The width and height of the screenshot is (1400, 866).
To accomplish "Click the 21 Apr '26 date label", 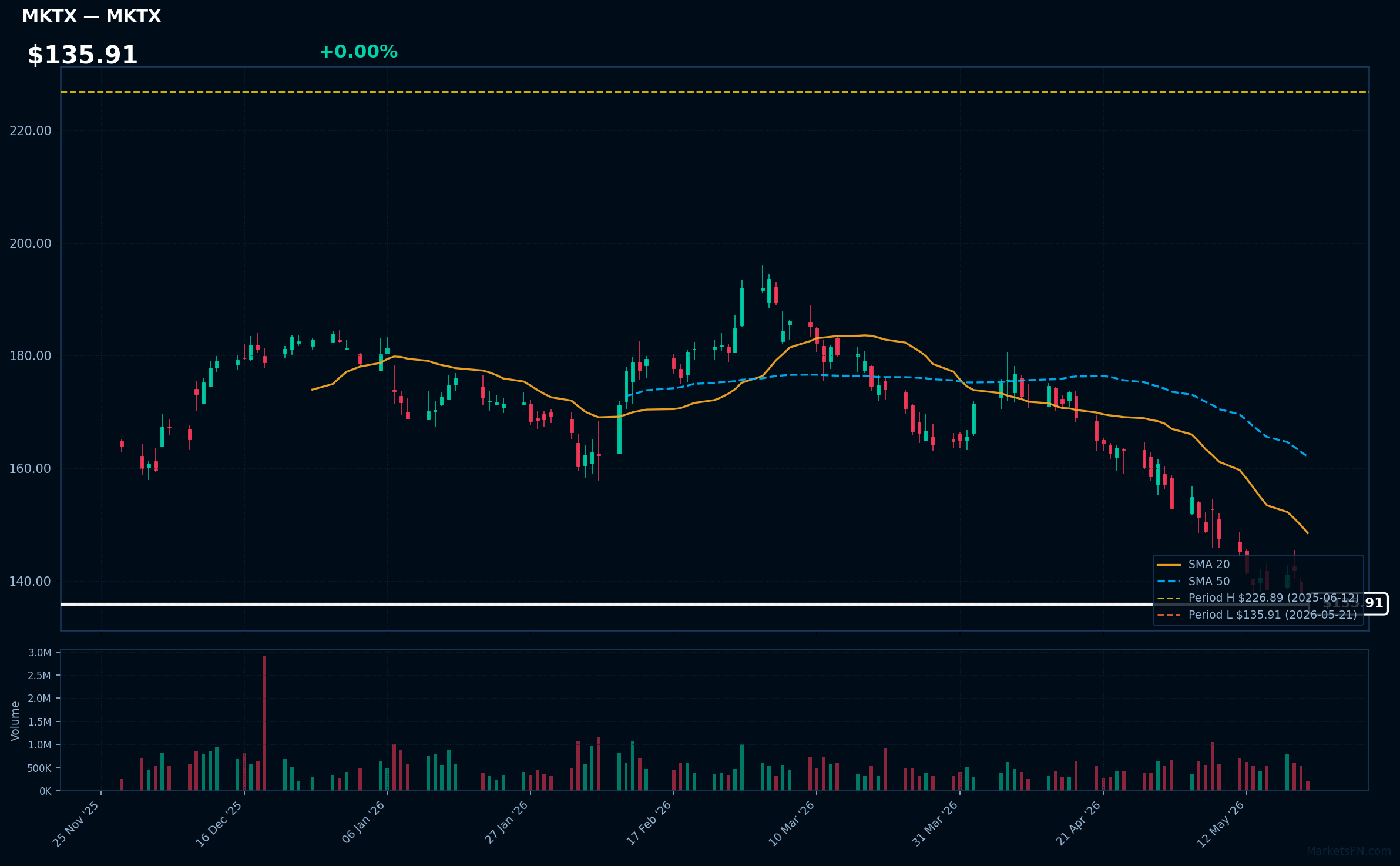I will (x=1079, y=824).
